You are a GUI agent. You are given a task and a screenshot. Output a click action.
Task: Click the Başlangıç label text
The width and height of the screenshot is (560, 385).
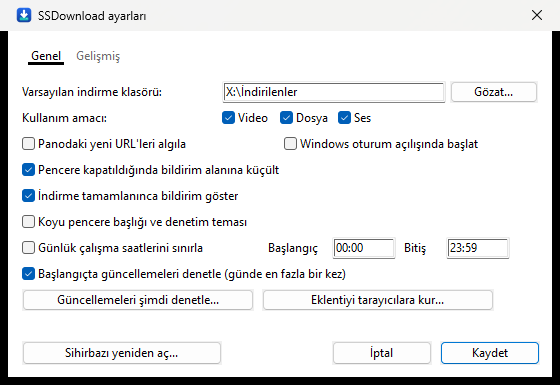point(293,248)
